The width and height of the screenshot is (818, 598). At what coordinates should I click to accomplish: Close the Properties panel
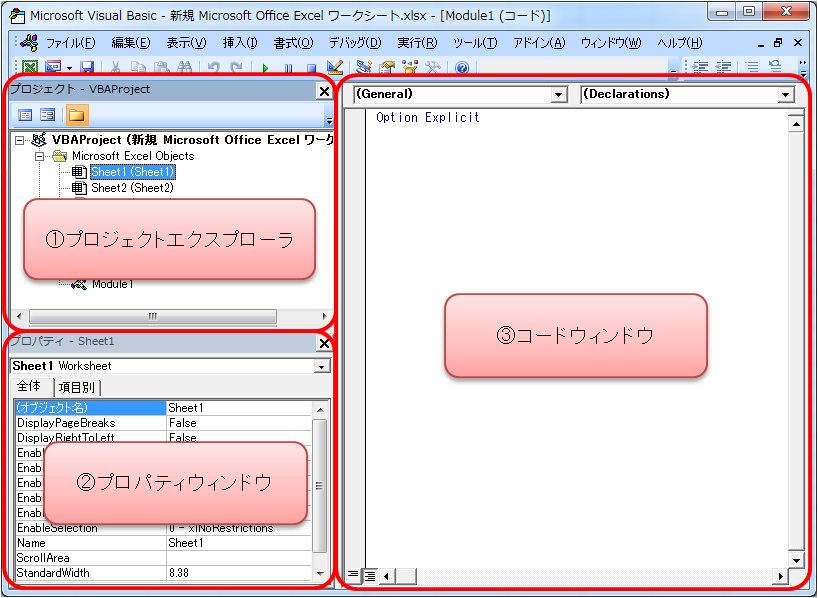click(x=324, y=343)
